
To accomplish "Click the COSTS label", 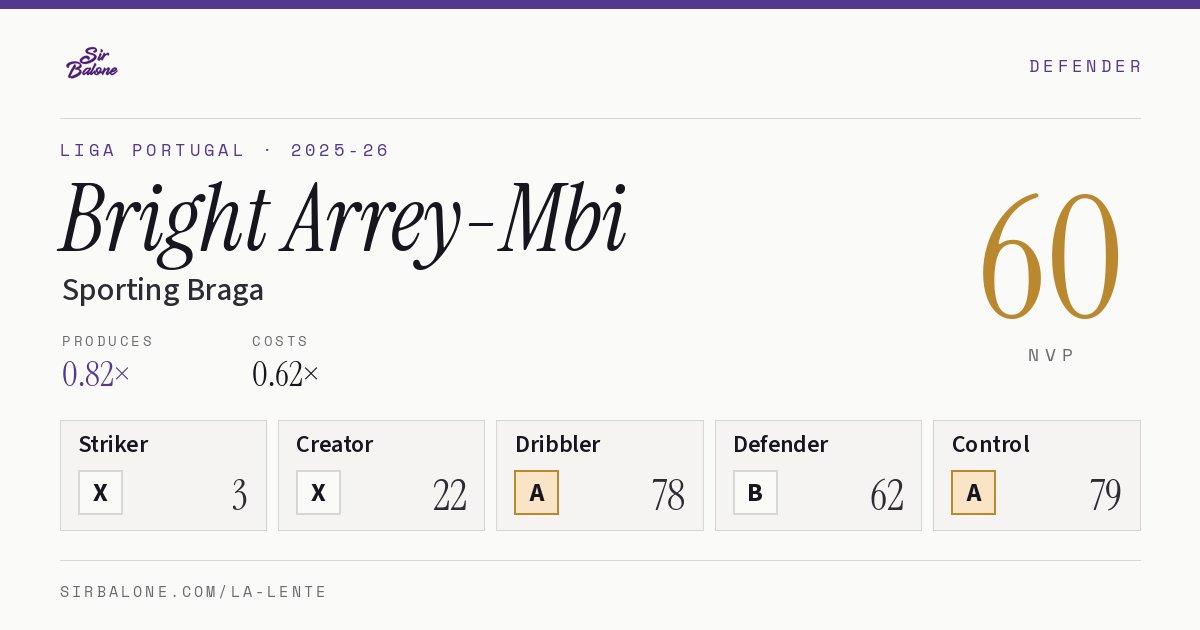I will [x=281, y=341].
